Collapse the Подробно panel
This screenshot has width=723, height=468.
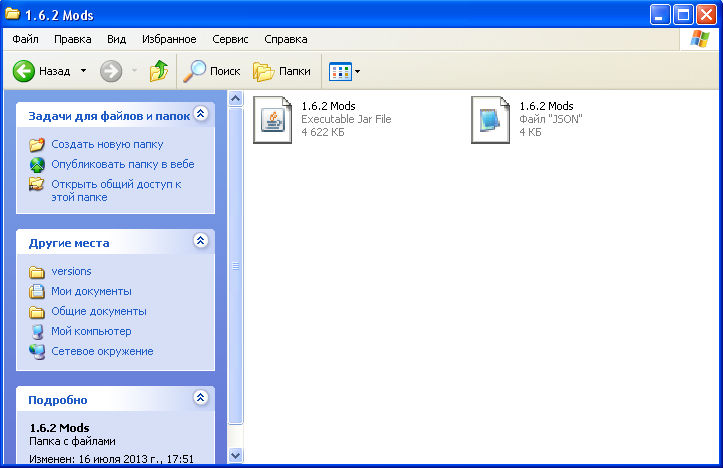coord(201,397)
